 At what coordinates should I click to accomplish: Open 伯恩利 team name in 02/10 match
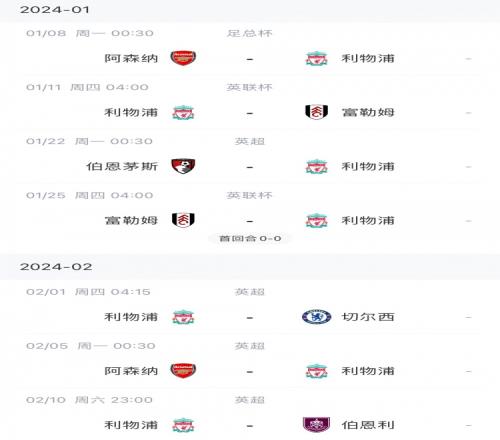pos(368,425)
